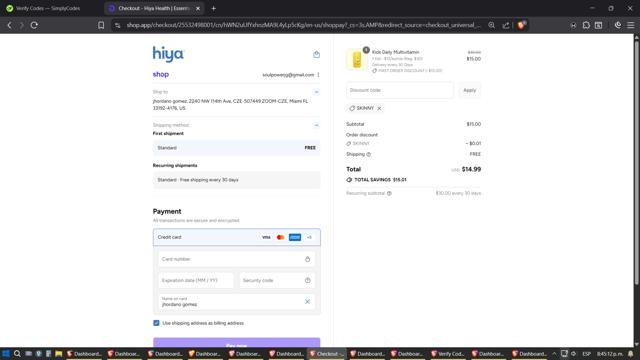Viewport: 640px width, 360px height.
Task: Open the cart bag icon
Action: pyautogui.click(x=316, y=54)
